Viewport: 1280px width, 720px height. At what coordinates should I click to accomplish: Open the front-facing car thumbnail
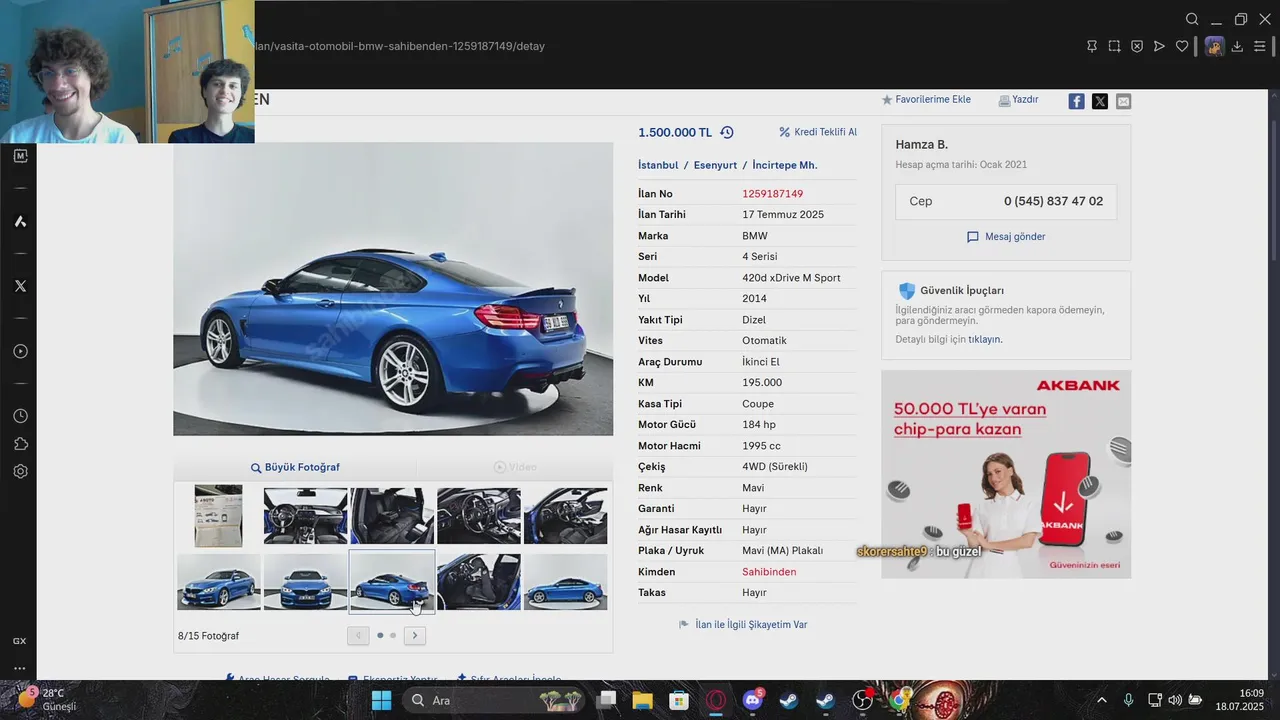tap(305, 582)
